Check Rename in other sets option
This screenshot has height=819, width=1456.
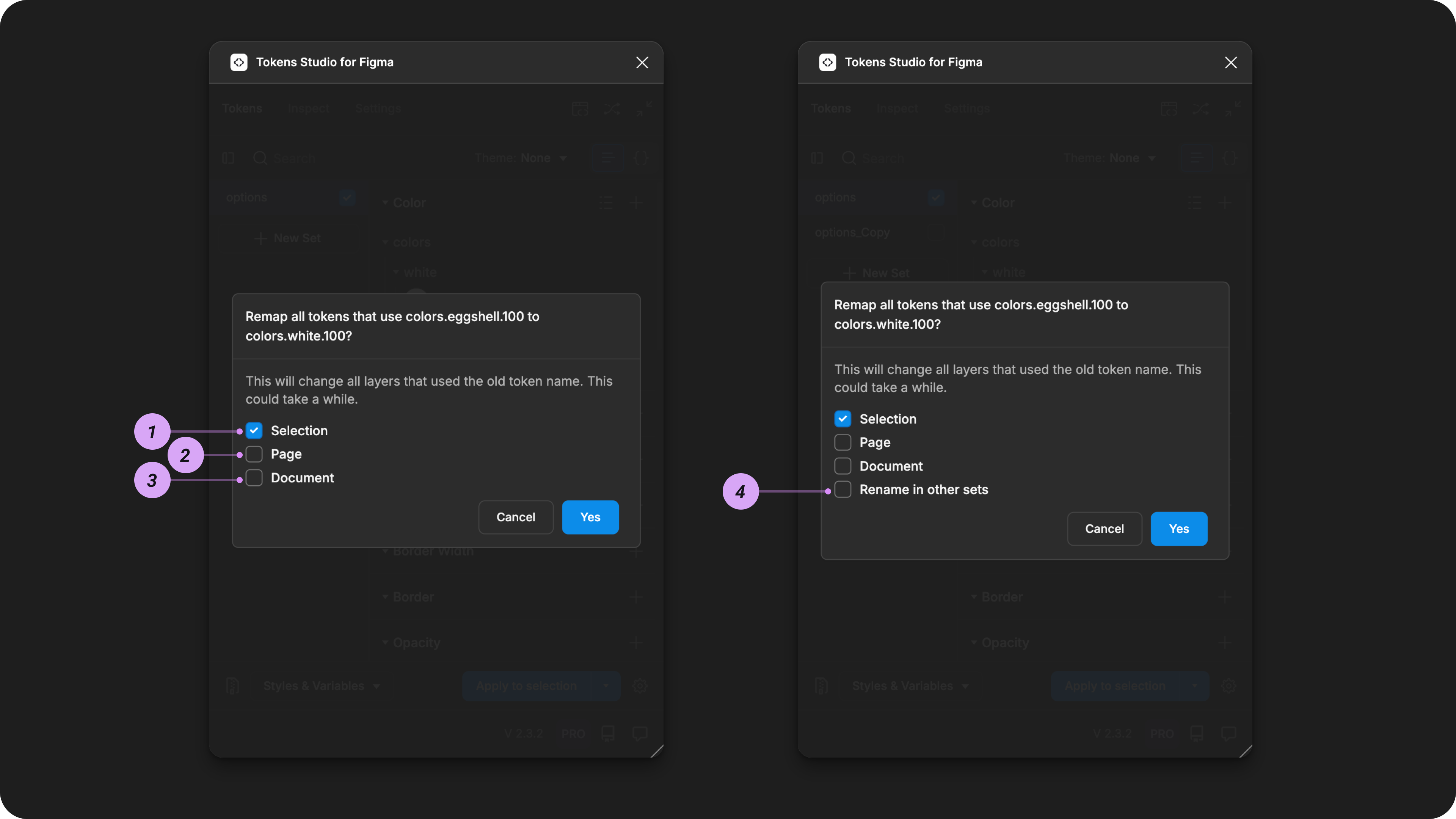click(843, 490)
